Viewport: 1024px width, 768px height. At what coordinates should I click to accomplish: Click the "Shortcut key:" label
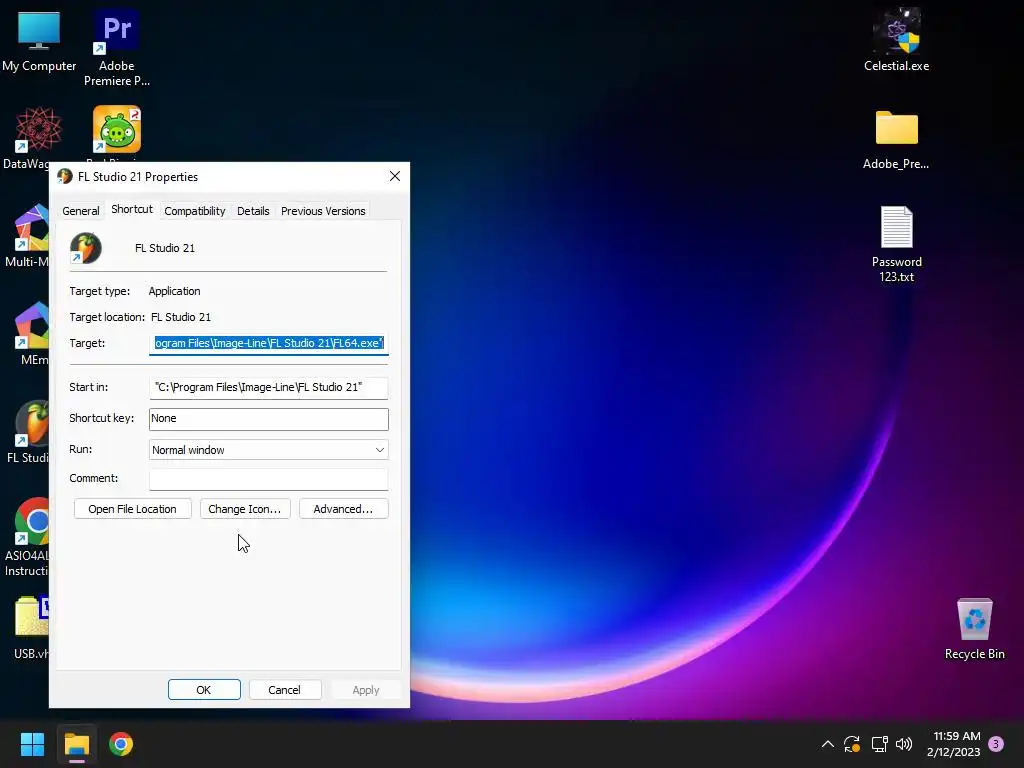pos(101,418)
